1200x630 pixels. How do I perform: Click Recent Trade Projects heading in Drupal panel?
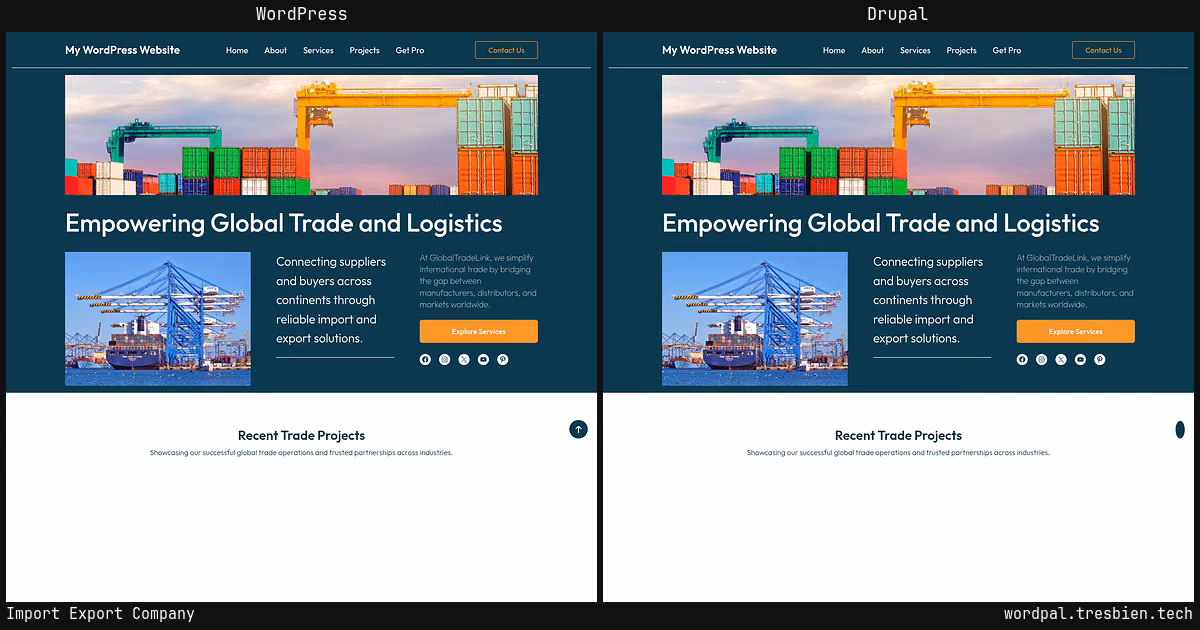[898, 435]
